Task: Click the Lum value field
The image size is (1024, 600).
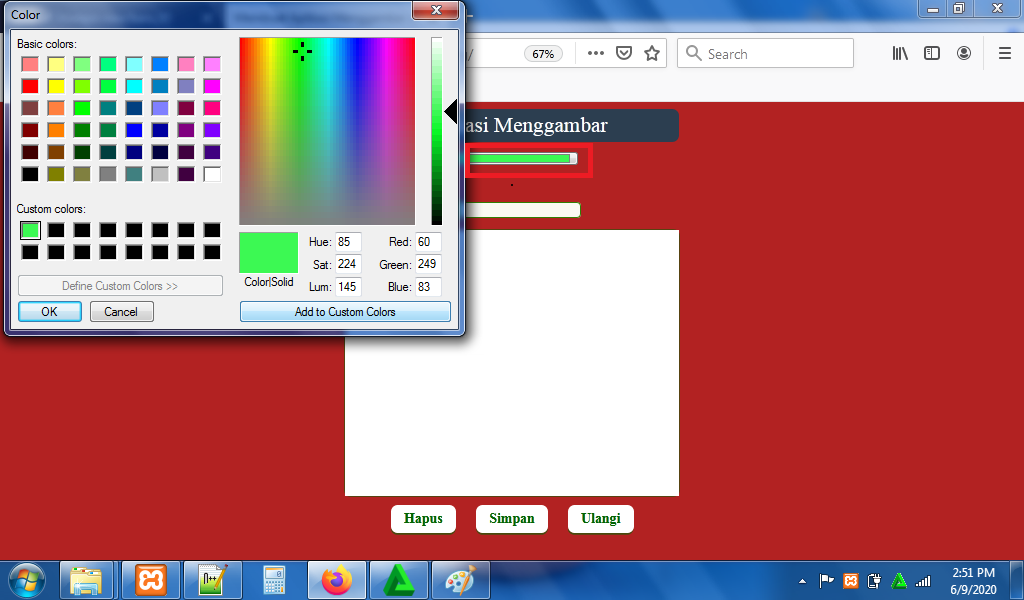Action: pyautogui.click(x=348, y=287)
